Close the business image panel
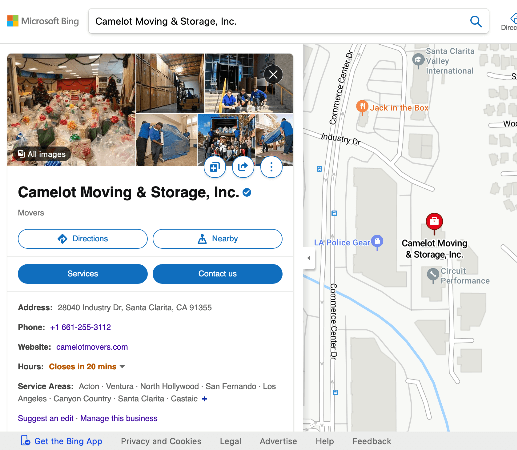The height and width of the screenshot is (450, 517). tap(273, 74)
